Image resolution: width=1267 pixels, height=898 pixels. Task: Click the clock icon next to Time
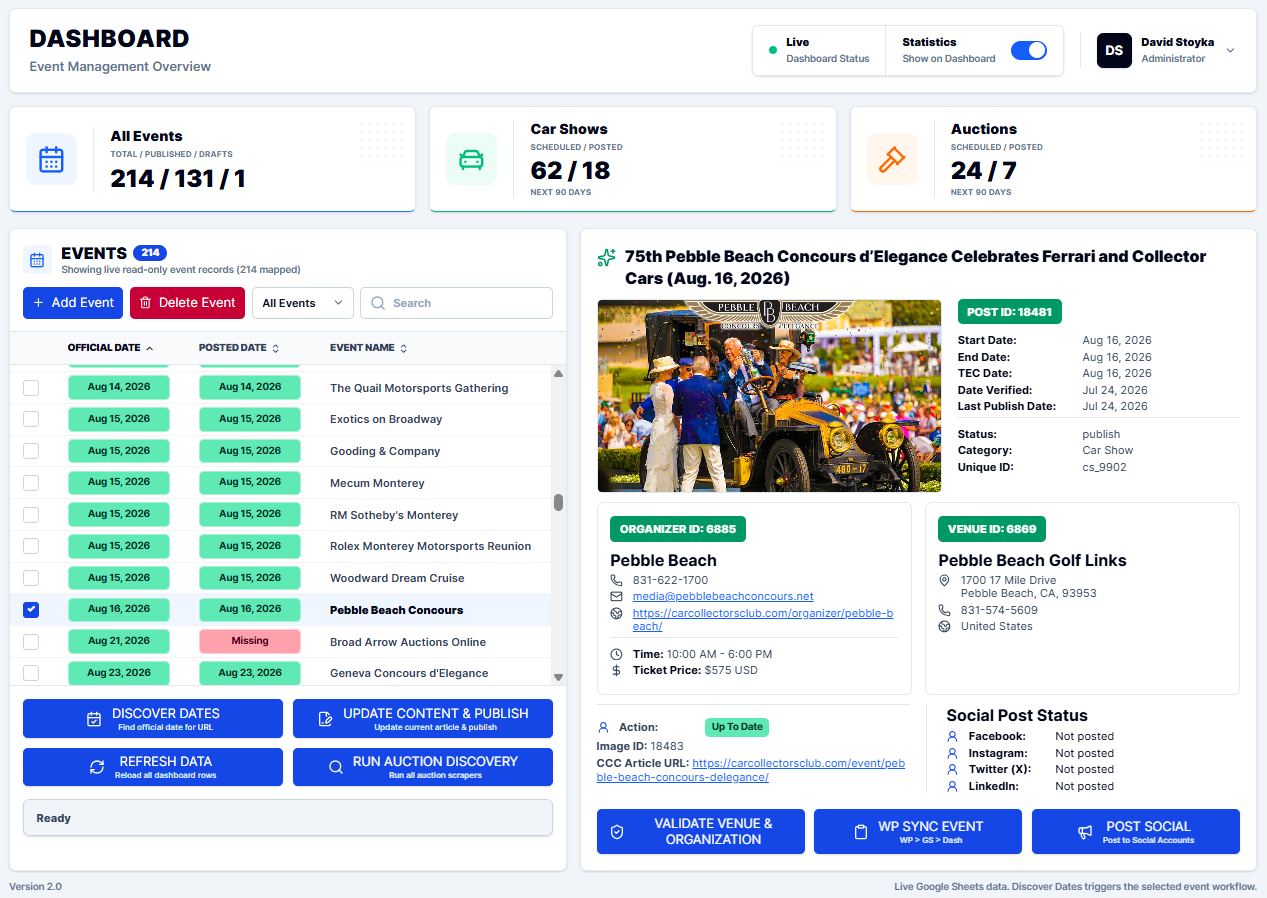point(616,654)
